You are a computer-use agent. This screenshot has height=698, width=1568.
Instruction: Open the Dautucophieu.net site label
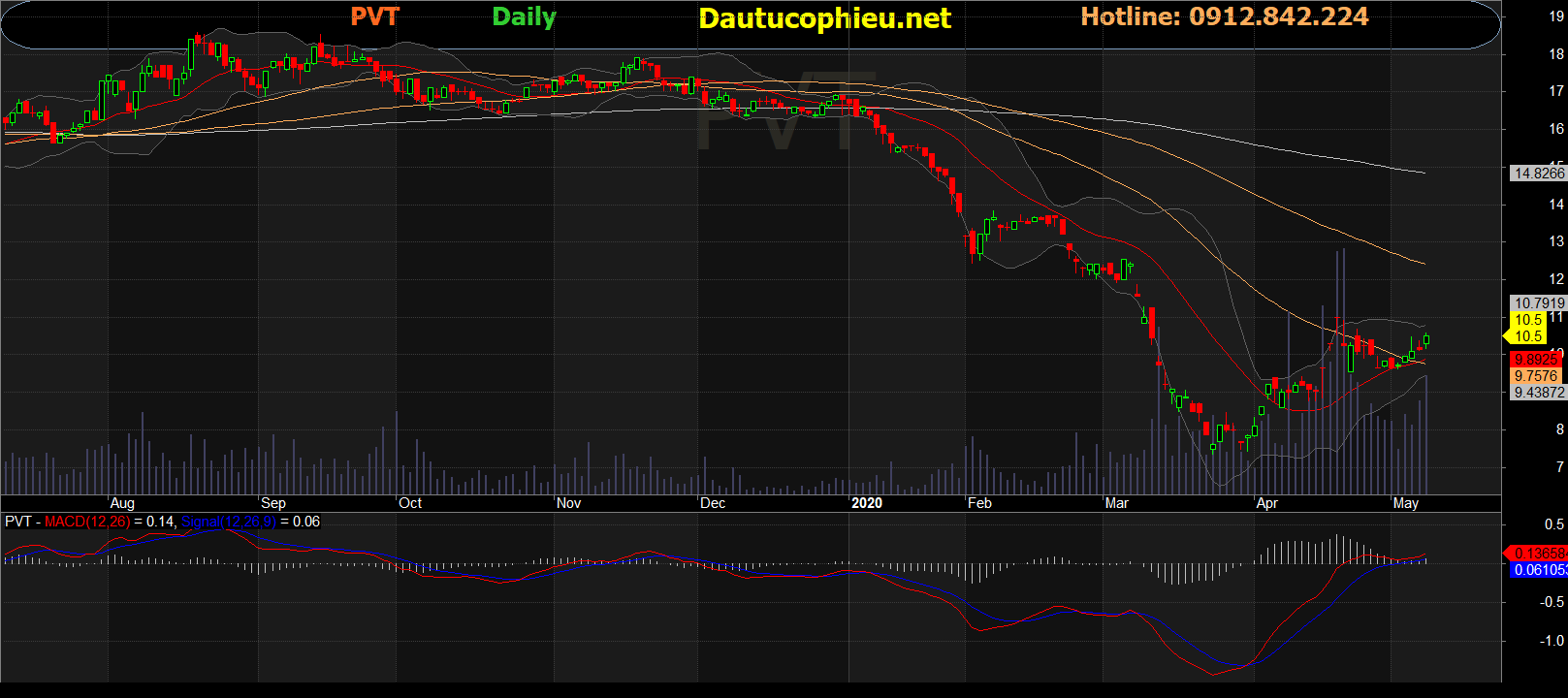tap(825, 18)
